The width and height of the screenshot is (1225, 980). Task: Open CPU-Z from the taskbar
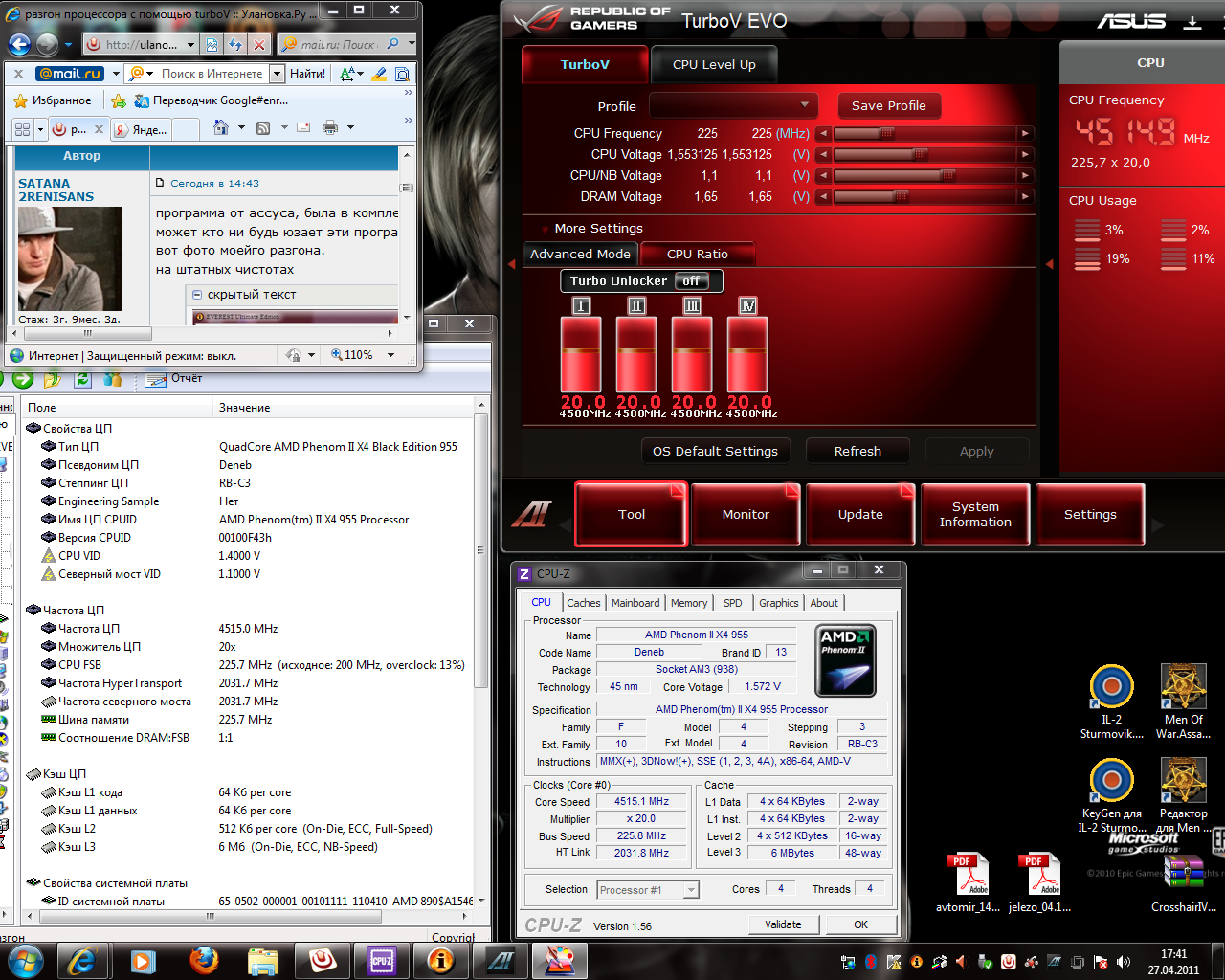pos(382,960)
